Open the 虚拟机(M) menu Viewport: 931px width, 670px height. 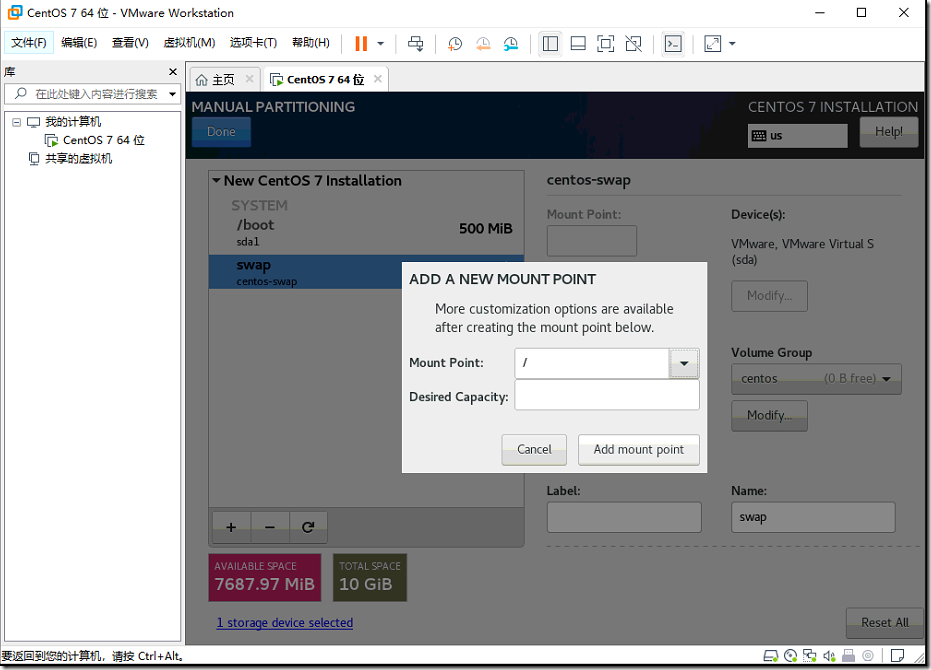(189, 42)
